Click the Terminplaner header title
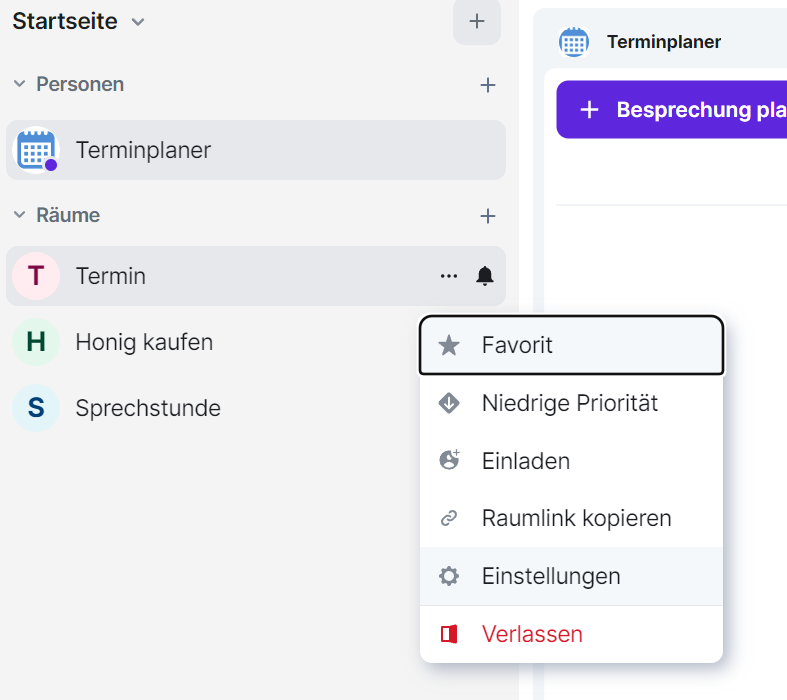Screen dimensions: 787x700 [x=664, y=42]
